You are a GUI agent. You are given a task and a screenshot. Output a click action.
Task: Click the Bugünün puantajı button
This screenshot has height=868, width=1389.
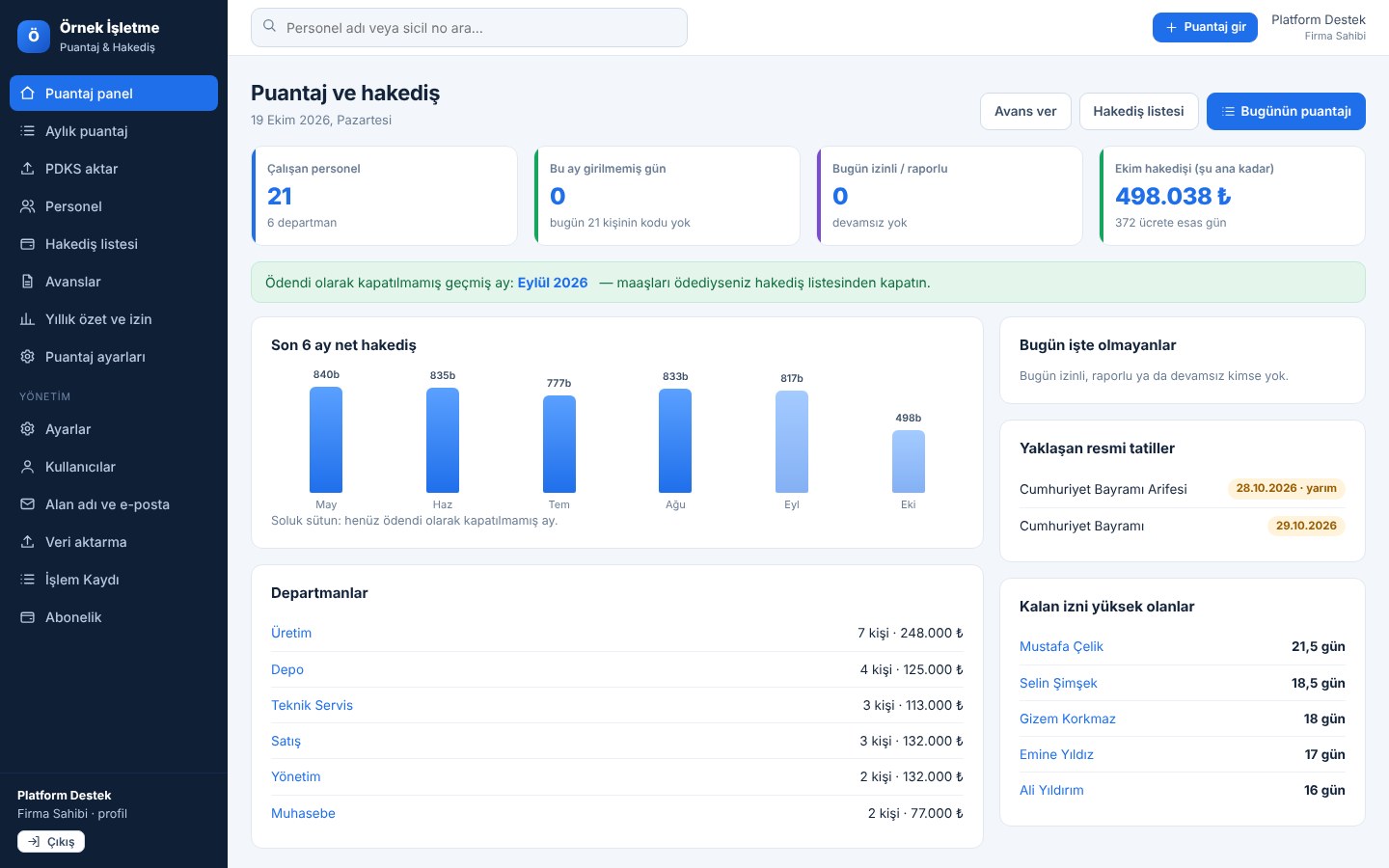(1286, 111)
